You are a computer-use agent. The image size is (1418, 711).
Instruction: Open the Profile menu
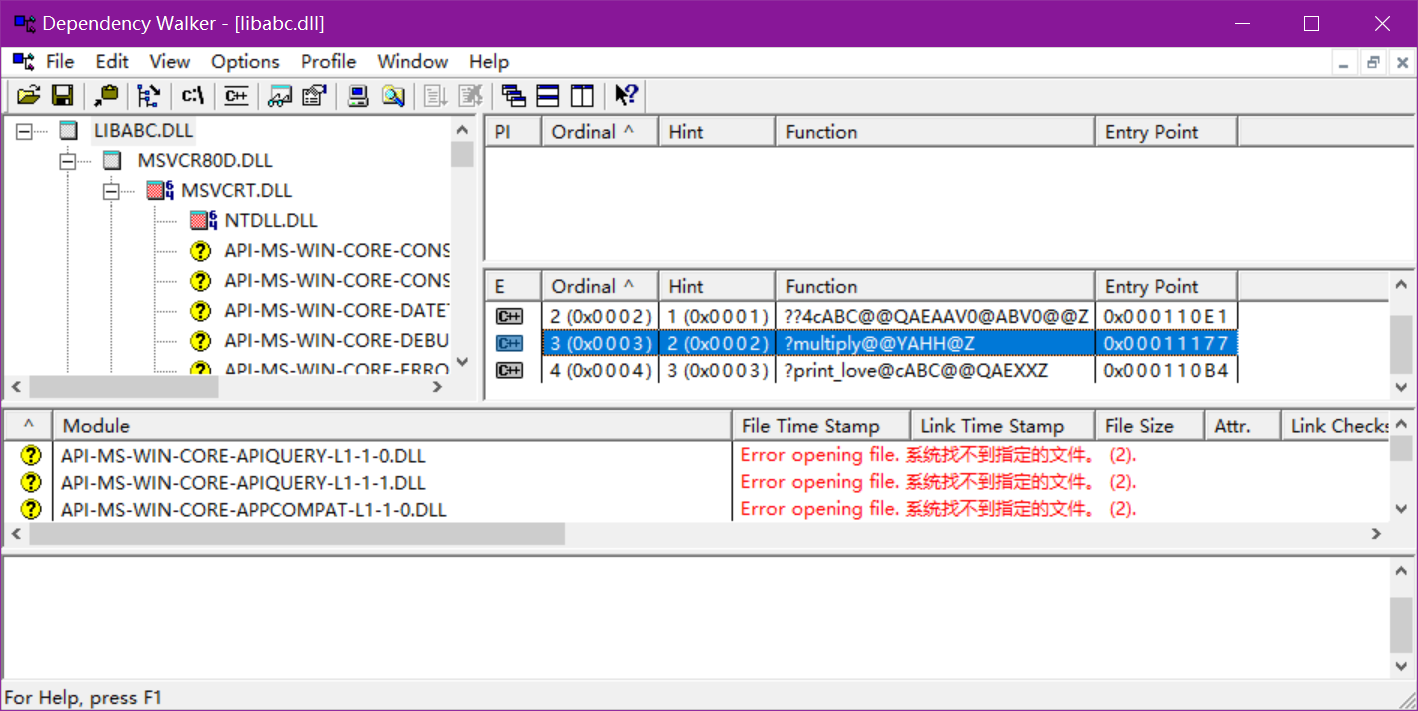tap(328, 61)
